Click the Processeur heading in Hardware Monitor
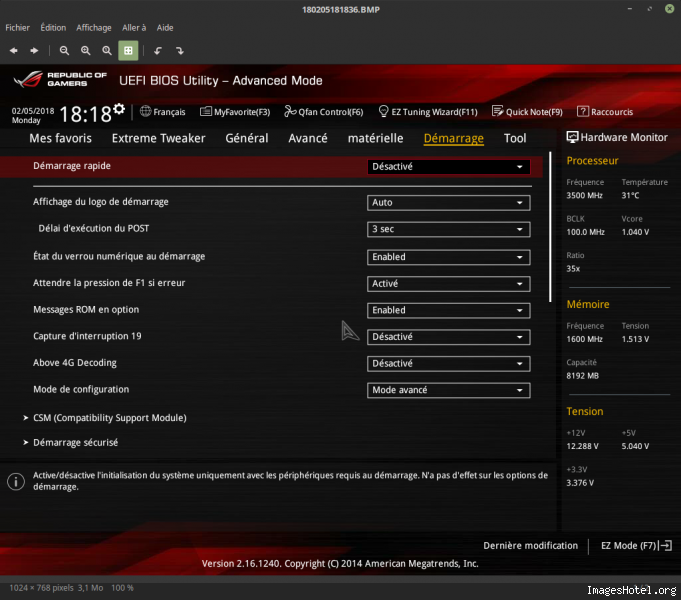The image size is (681, 600). [592, 161]
